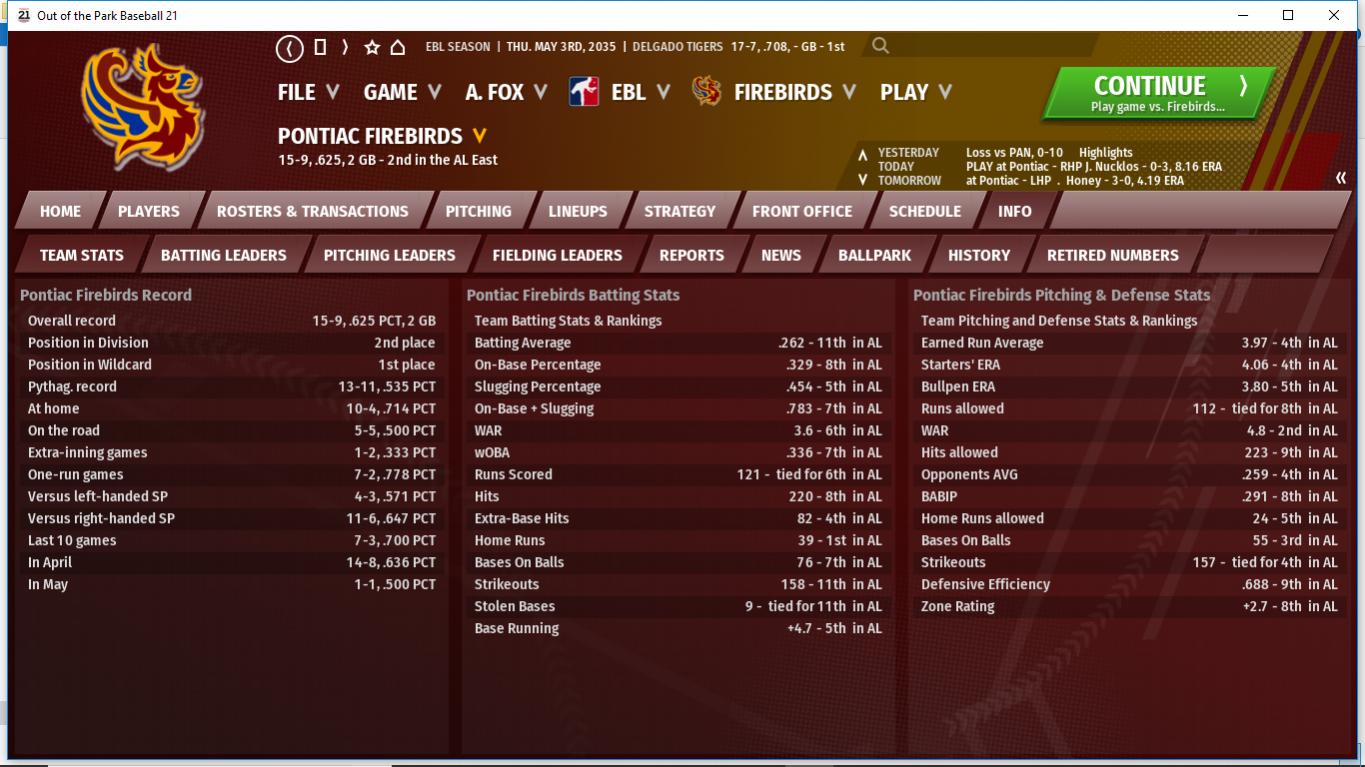Go to ROSTERS & TRANSACTIONS tab

tap(313, 211)
